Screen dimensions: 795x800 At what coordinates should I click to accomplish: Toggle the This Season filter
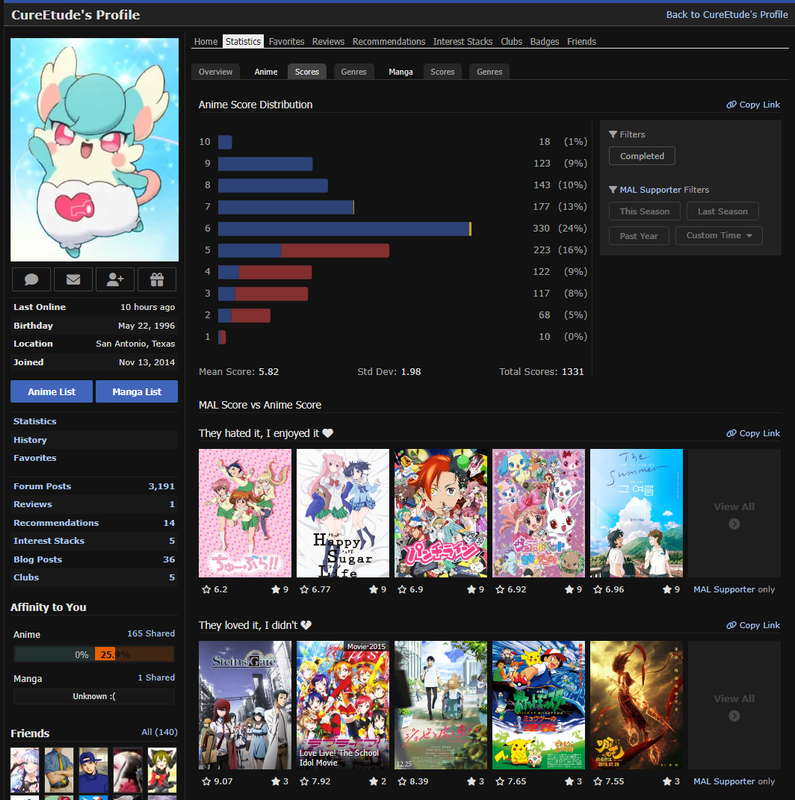tap(644, 211)
